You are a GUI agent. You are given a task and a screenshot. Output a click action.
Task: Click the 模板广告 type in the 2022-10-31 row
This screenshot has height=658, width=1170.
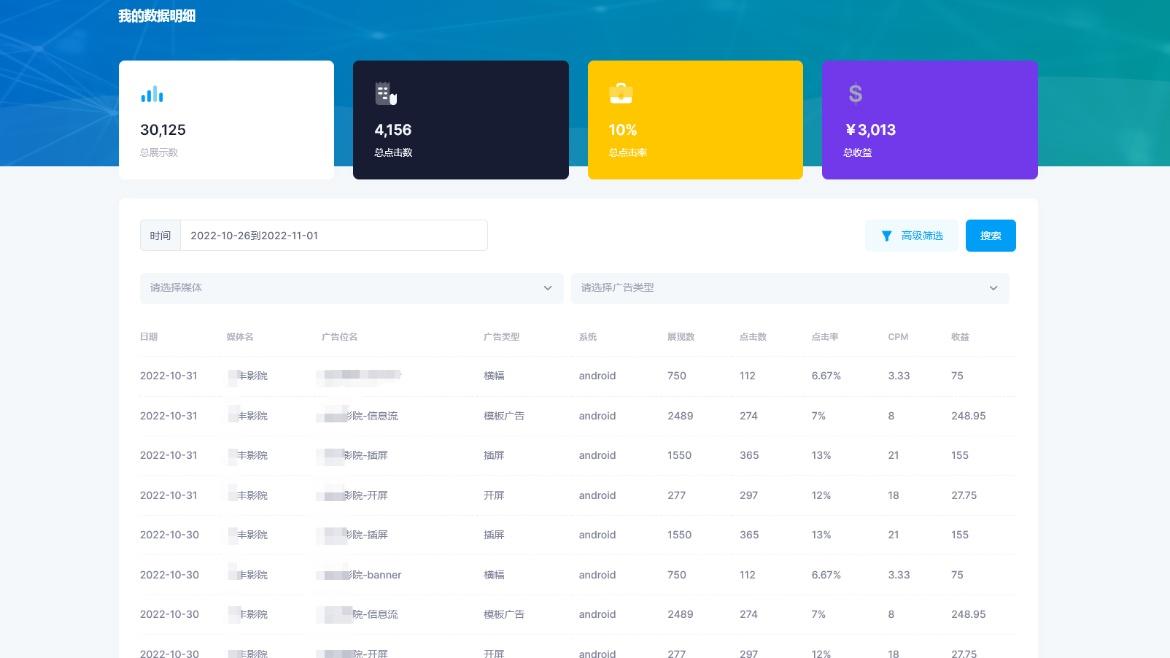point(504,416)
